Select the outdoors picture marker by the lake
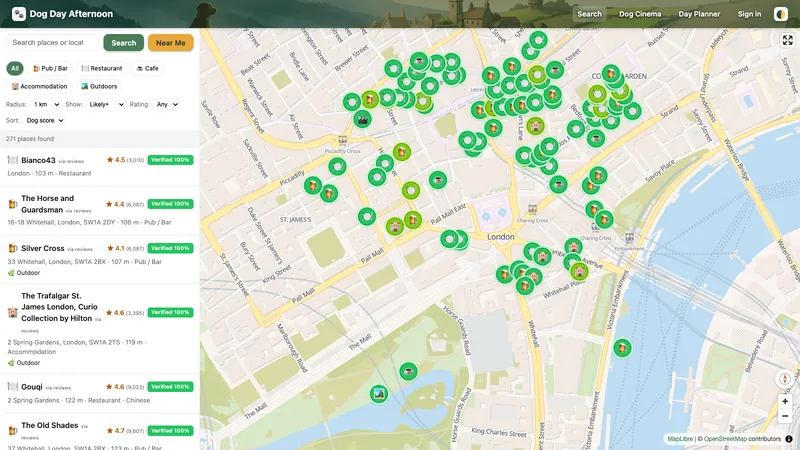The width and height of the screenshot is (800, 450). (379, 394)
